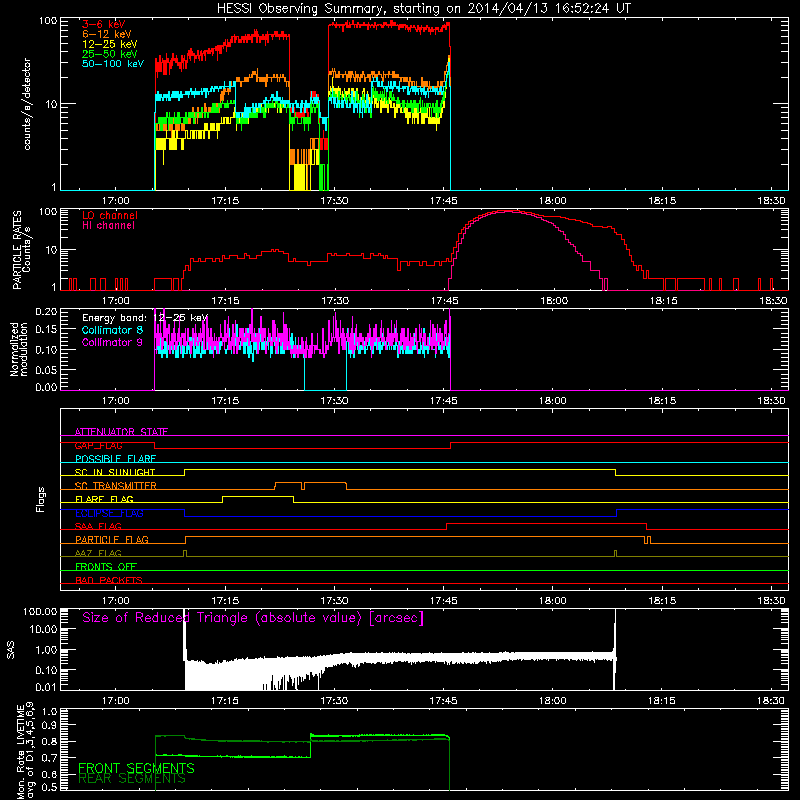Select the REAR SEGMENTS legend label

[x=132, y=778]
